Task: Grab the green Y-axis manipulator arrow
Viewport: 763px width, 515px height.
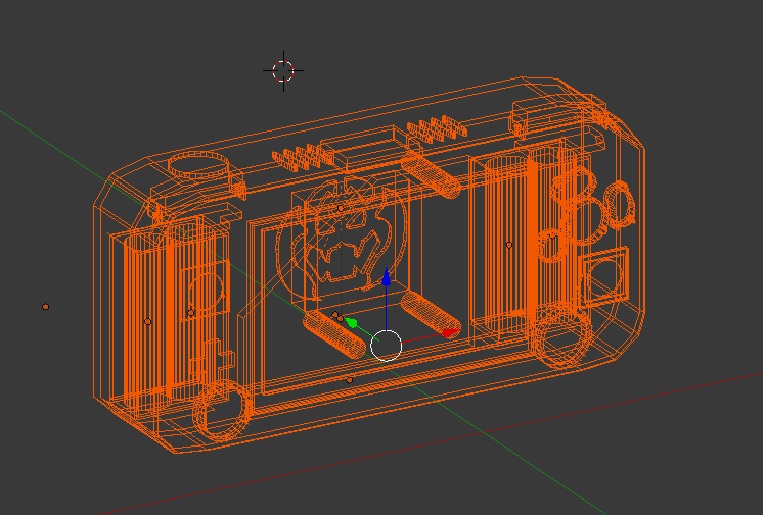Action: point(352,323)
